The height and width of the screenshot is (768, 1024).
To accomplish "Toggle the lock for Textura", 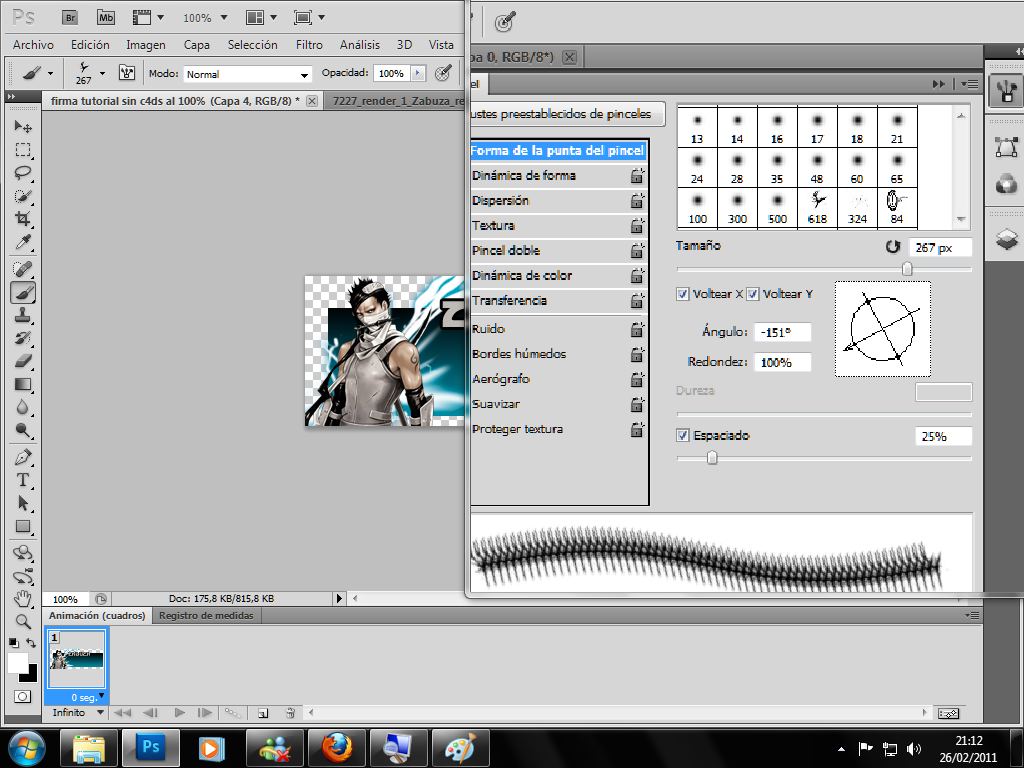I will (x=637, y=225).
